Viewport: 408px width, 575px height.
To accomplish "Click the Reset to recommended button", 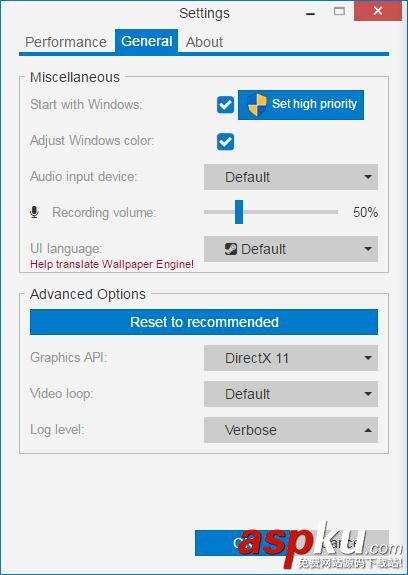I will coord(204,322).
